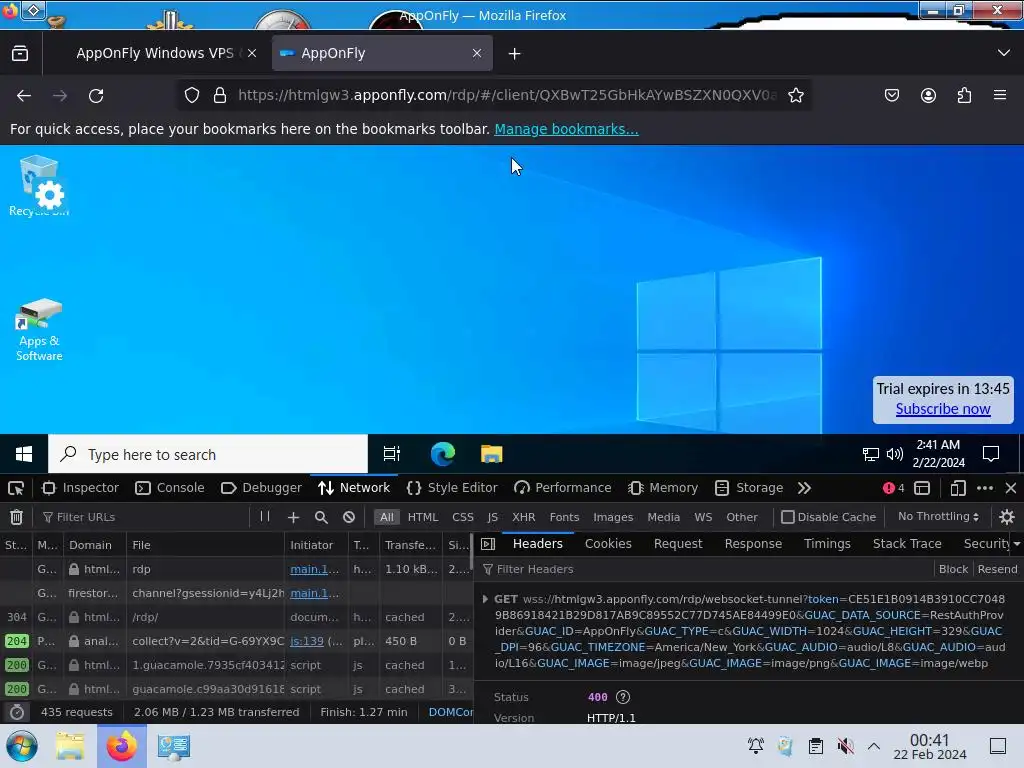Open a new browser tab

pyautogui.click(x=515, y=54)
